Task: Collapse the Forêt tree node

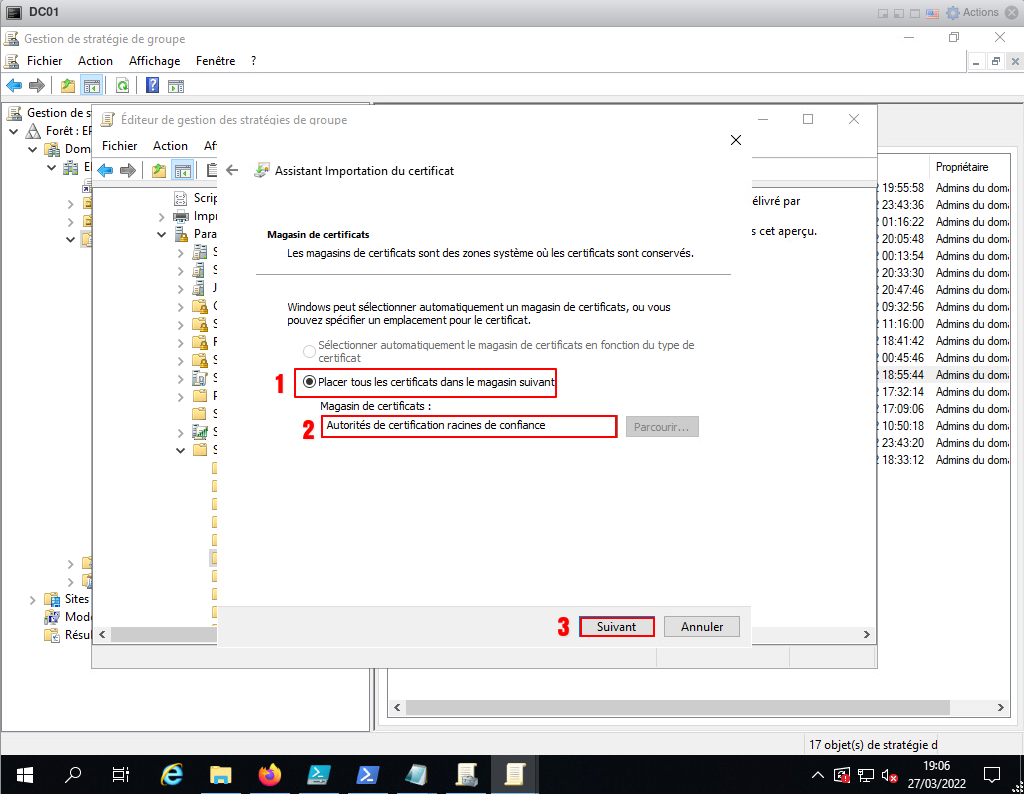Action: point(14,132)
